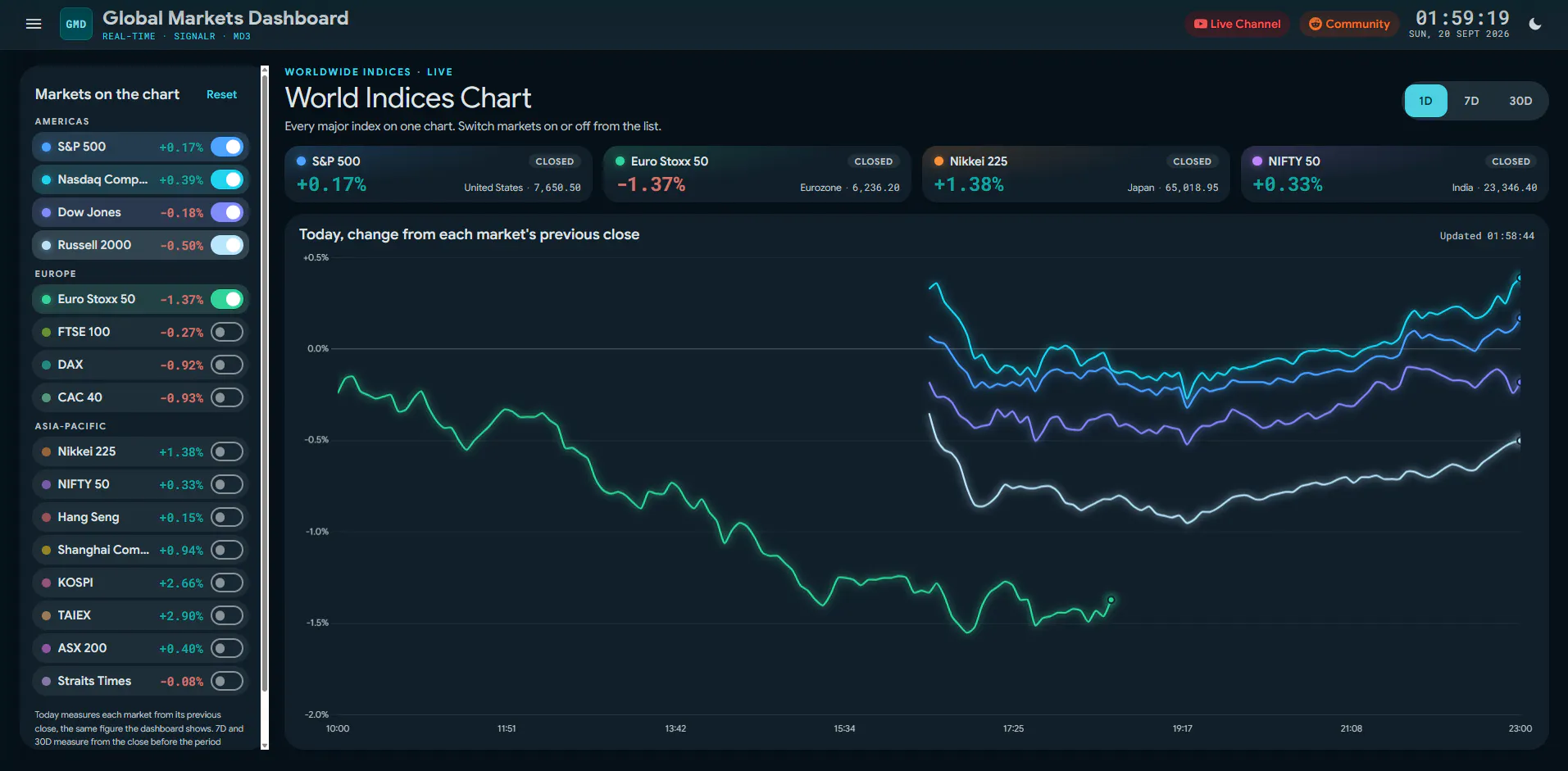Open the Euro Stoxx 50 summary card
Viewport: 1568px width, 771px height.
click(757, 174)
